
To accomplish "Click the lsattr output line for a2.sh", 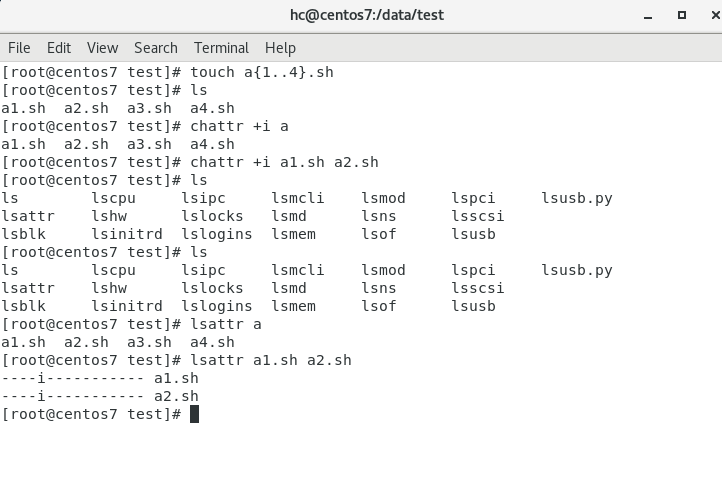I will pyautogui.click(x=100, y=396).
